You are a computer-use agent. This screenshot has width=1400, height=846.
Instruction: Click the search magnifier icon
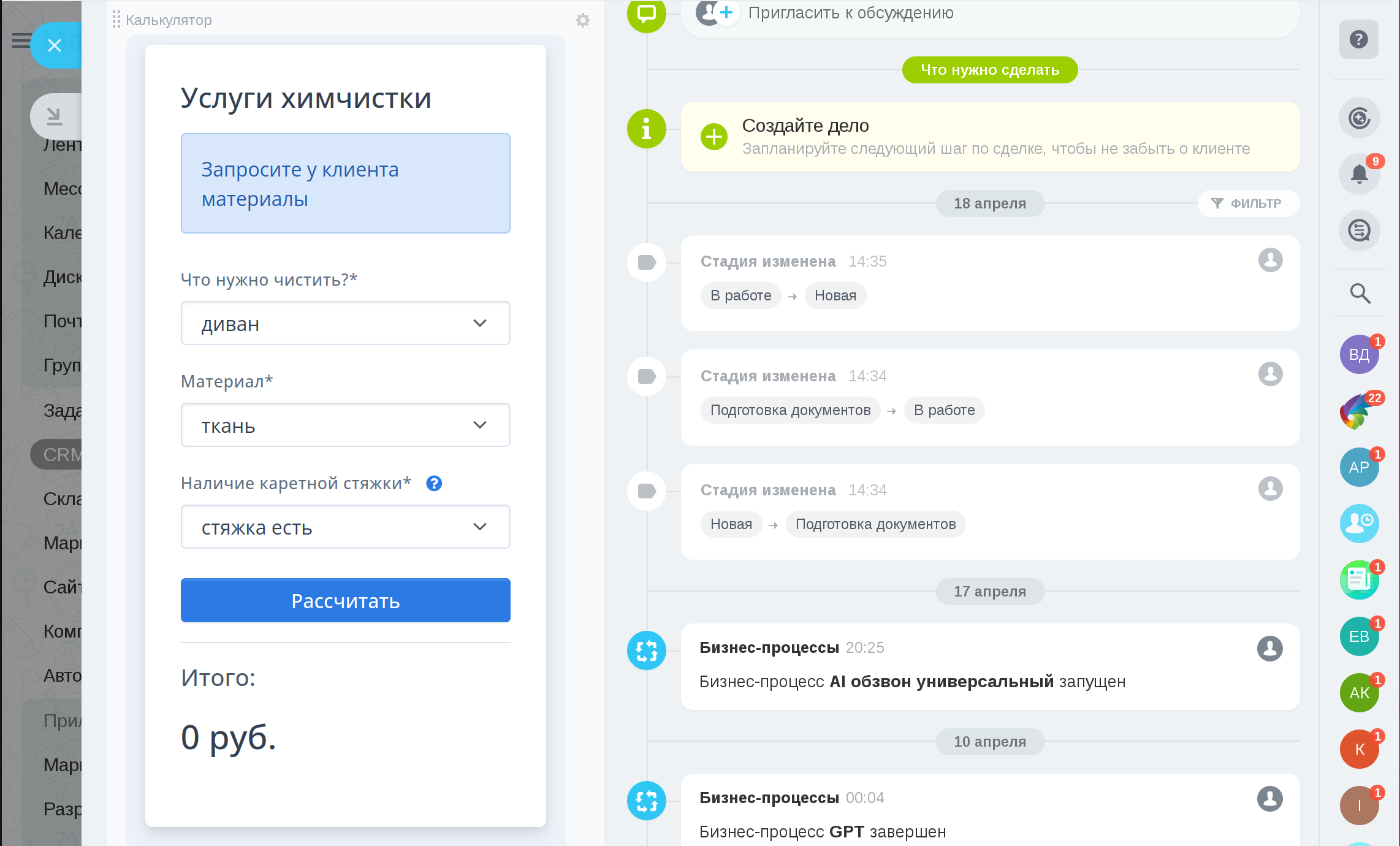click(x=1360, y=294)
